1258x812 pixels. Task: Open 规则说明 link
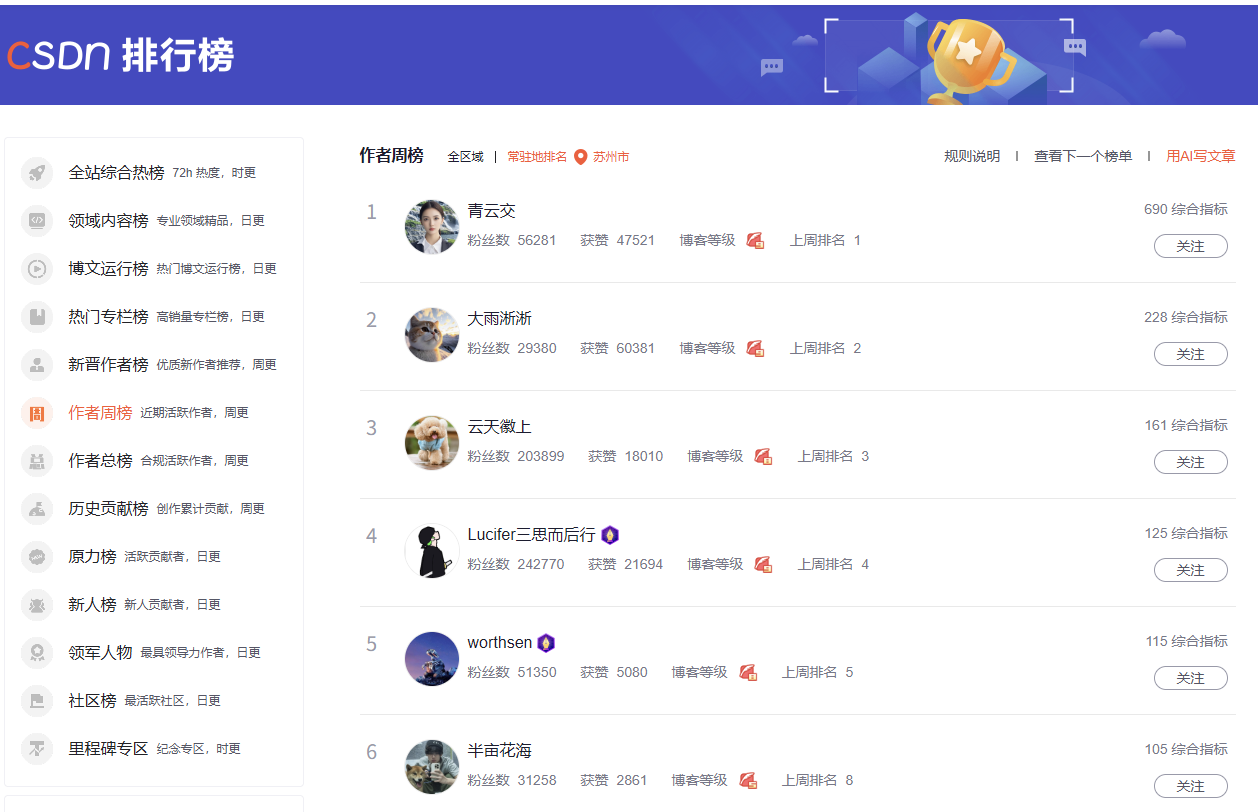tap(972, 157)
